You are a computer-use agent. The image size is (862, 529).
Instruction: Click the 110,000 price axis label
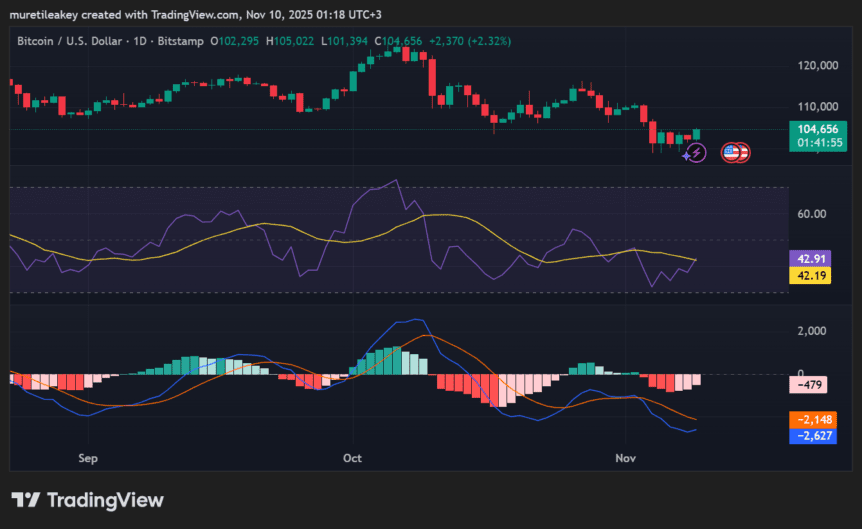pyautogui.click(x=818, y=107)
